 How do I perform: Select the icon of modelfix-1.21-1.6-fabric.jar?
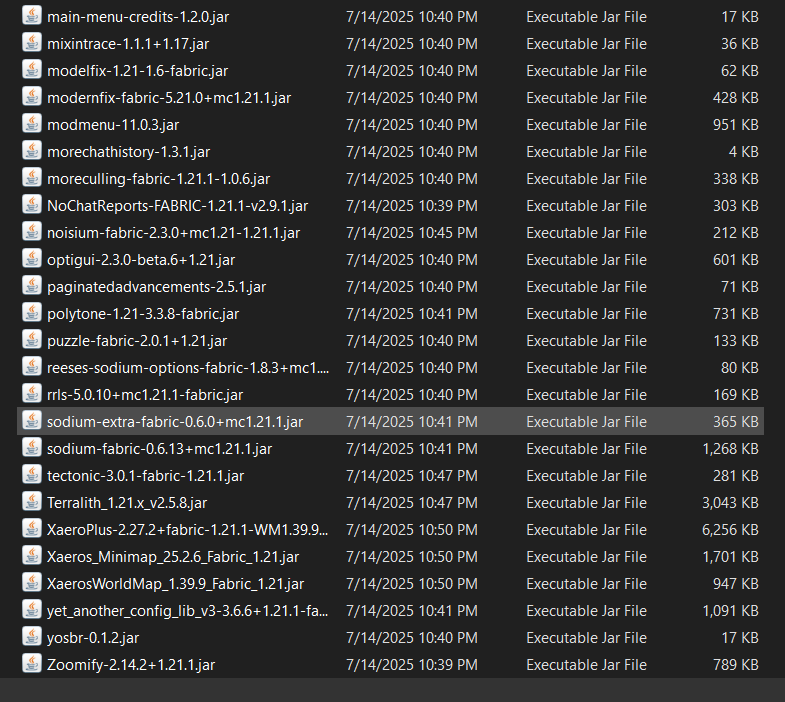pos(32,70)
